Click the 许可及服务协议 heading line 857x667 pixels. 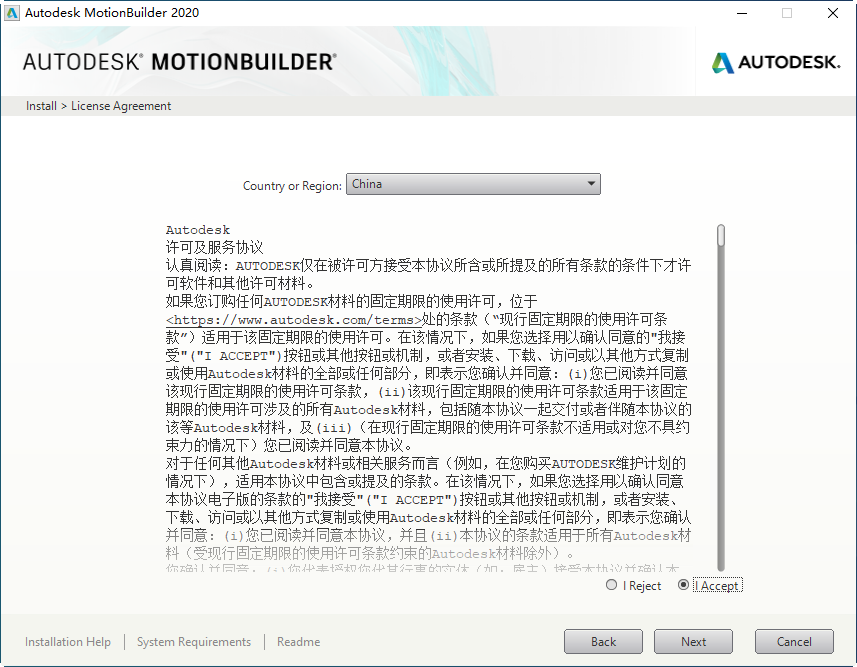click(x=214, y=248)
